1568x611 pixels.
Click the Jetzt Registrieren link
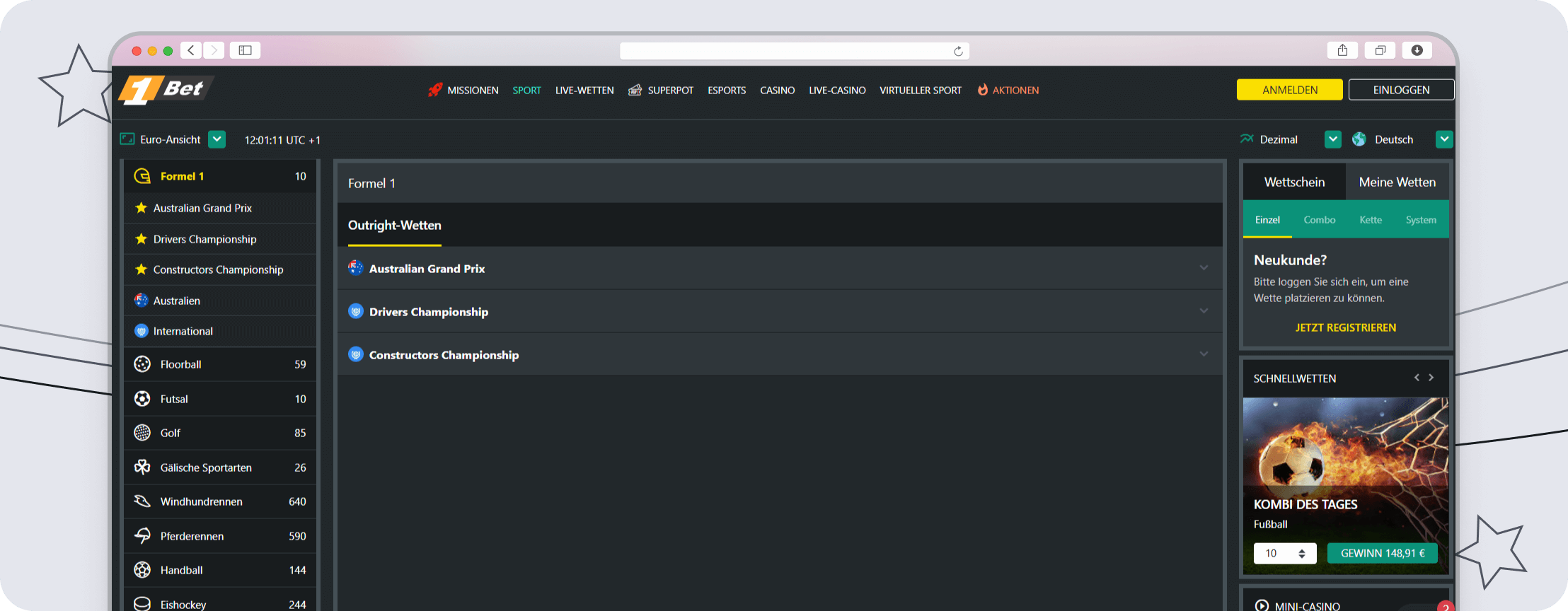pos(1346,327)
